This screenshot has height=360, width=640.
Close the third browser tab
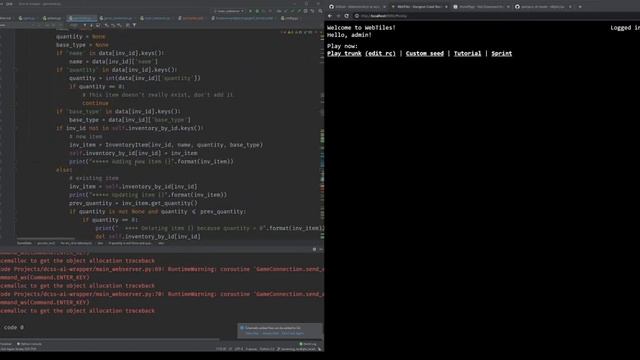coord(508,7)
